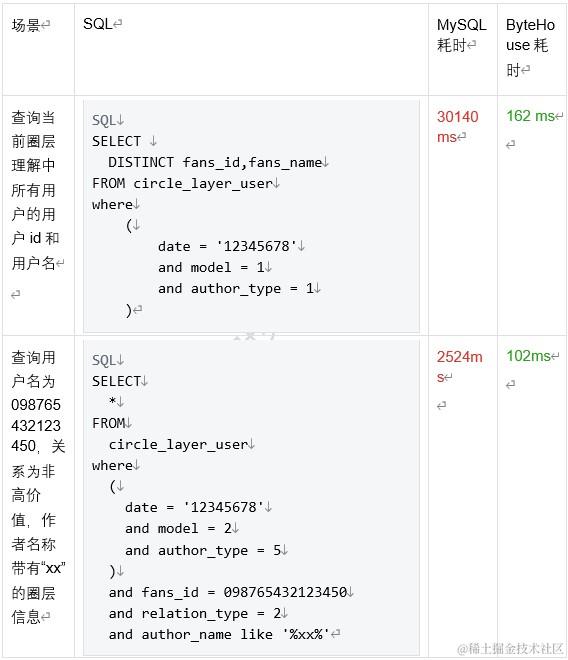Image resolution: width=568 pixels, height=660 pixels.
Task: Click the red 30140 ms value
Action: click(x=457, y=126)
